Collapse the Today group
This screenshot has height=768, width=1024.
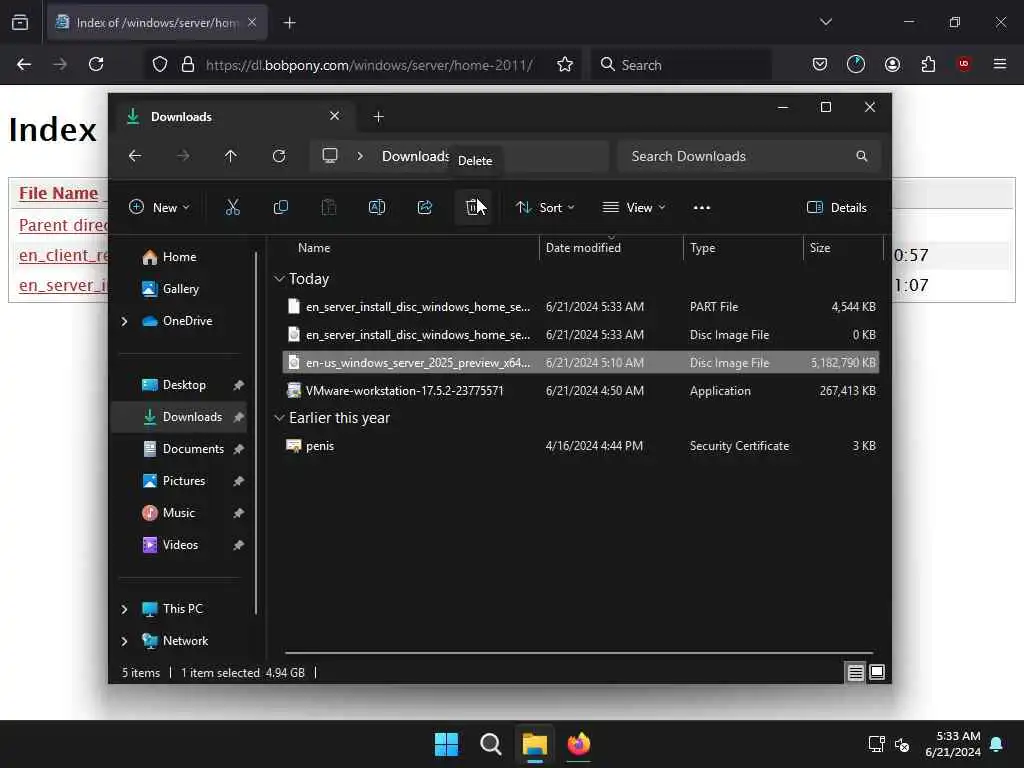(279, 279)
